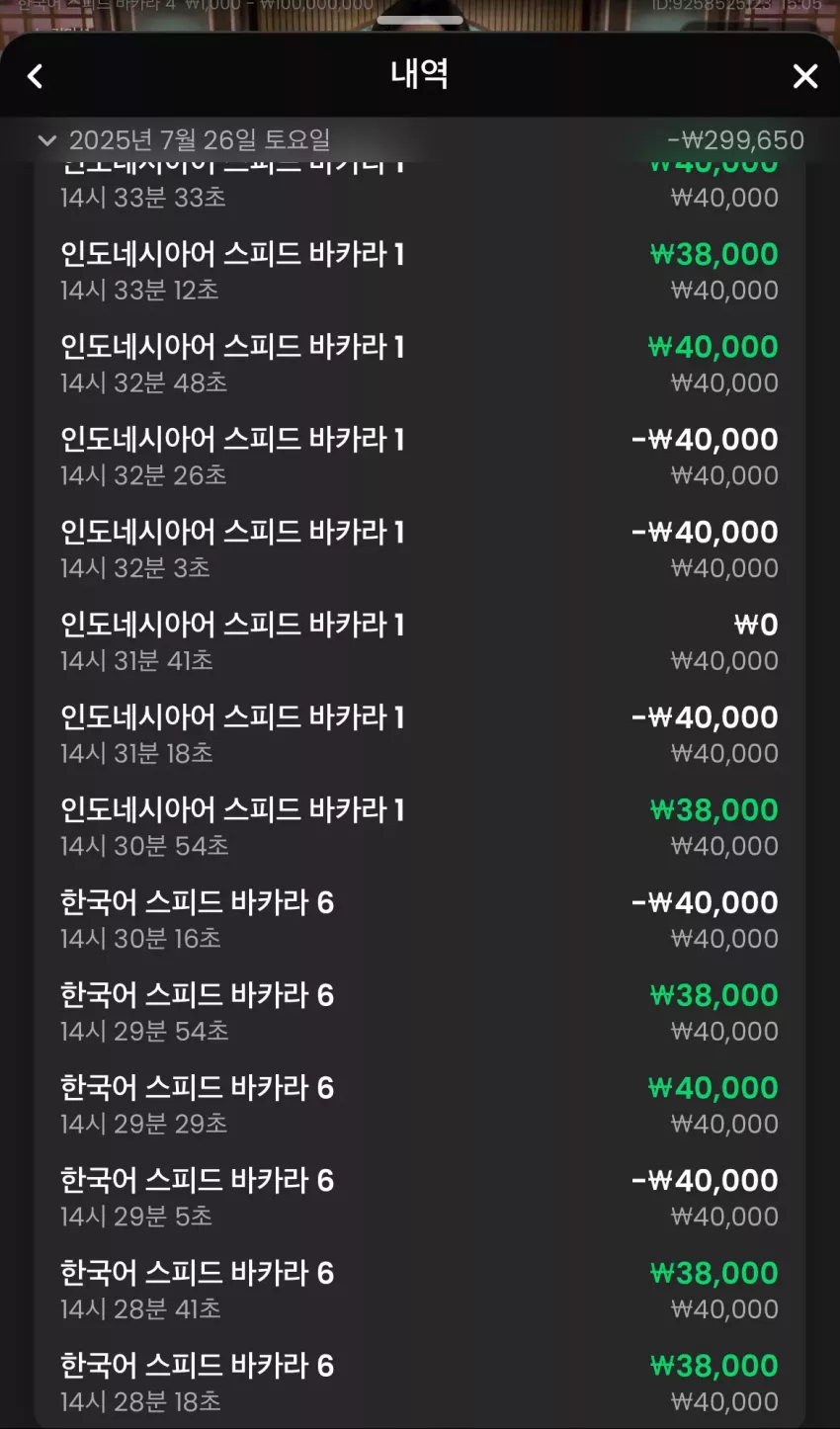Select the 14시 31분 18초 entry
The width and height of the screenshot is (840, 1429).
tap(420, 734)
